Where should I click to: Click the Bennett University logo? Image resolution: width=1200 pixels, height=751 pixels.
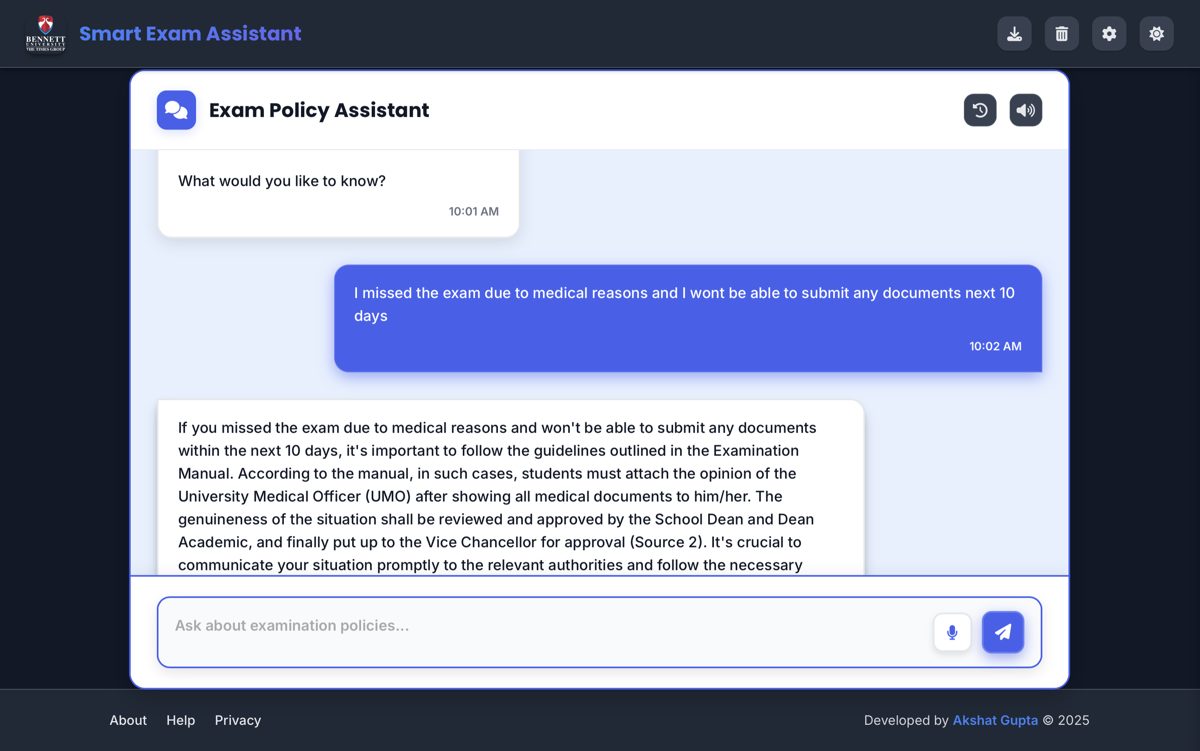pos(45,33)
